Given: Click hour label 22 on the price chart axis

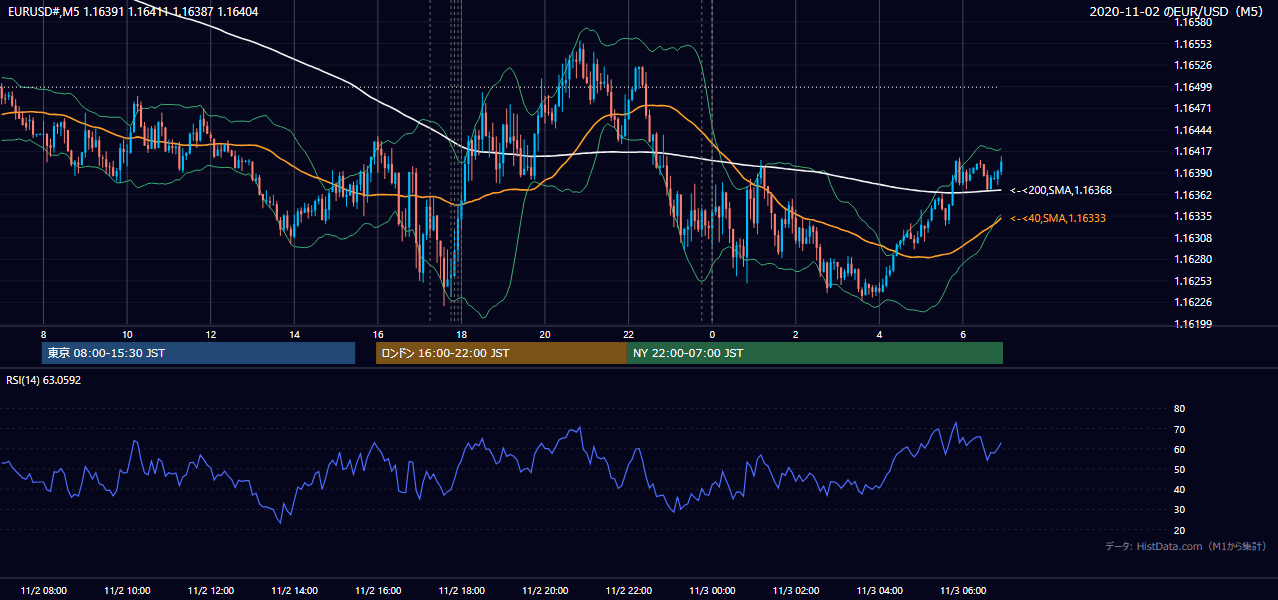Looking at the screenshot, I should pyautogui.click(x=628, y=334).
